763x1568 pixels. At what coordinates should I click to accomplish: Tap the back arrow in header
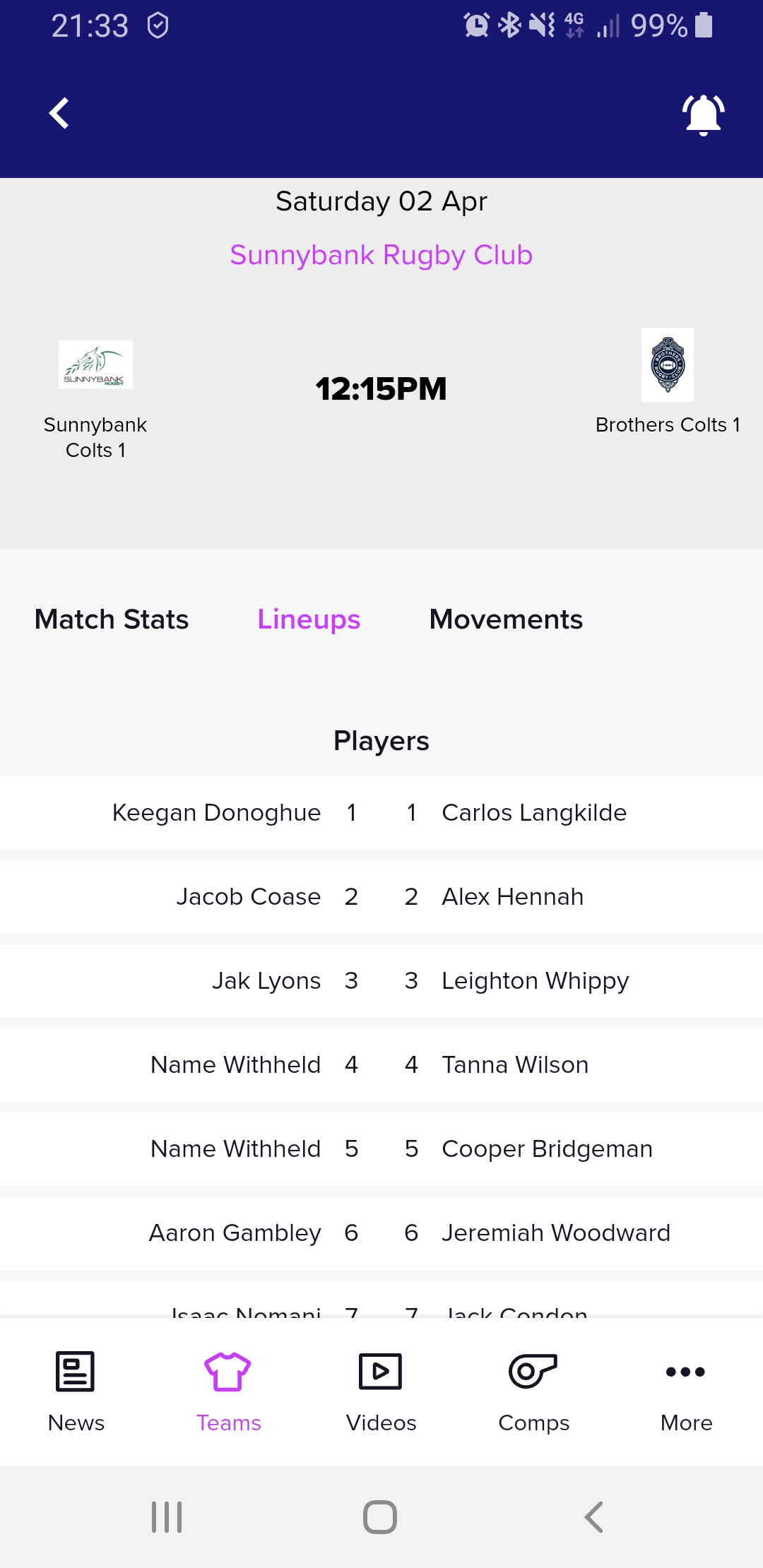(59, 113)
